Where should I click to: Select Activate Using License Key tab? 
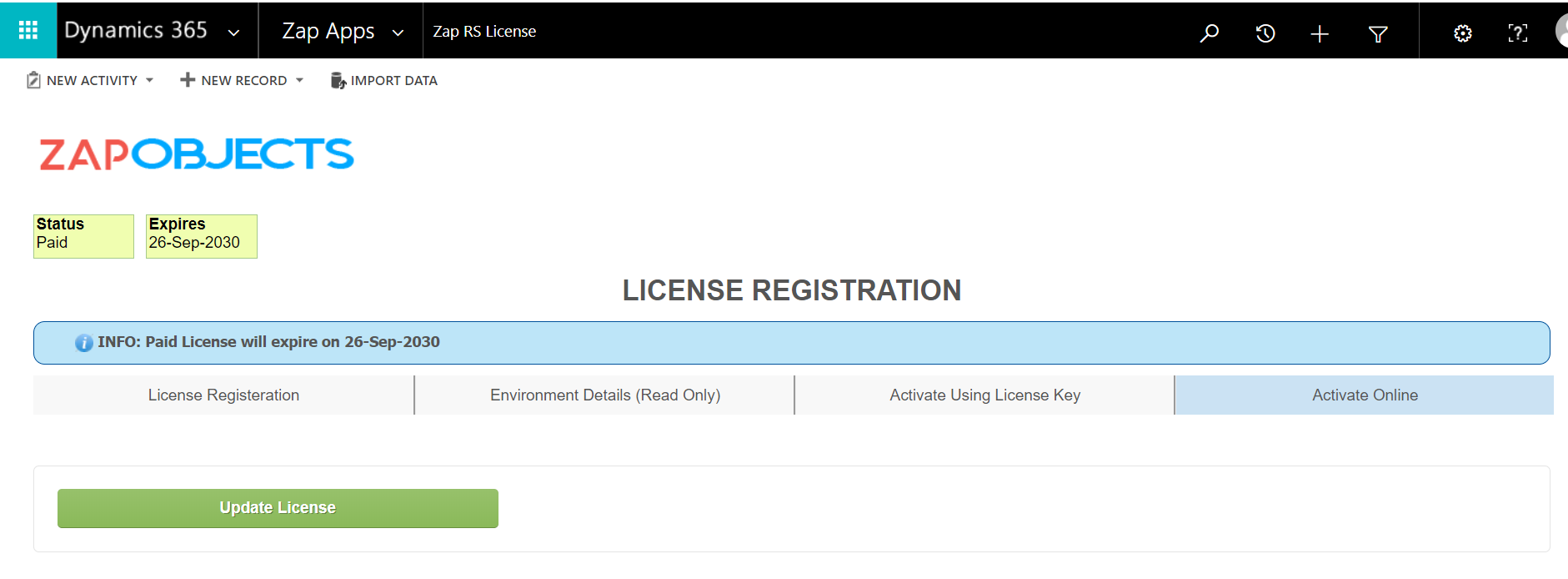tap(985, 395)
